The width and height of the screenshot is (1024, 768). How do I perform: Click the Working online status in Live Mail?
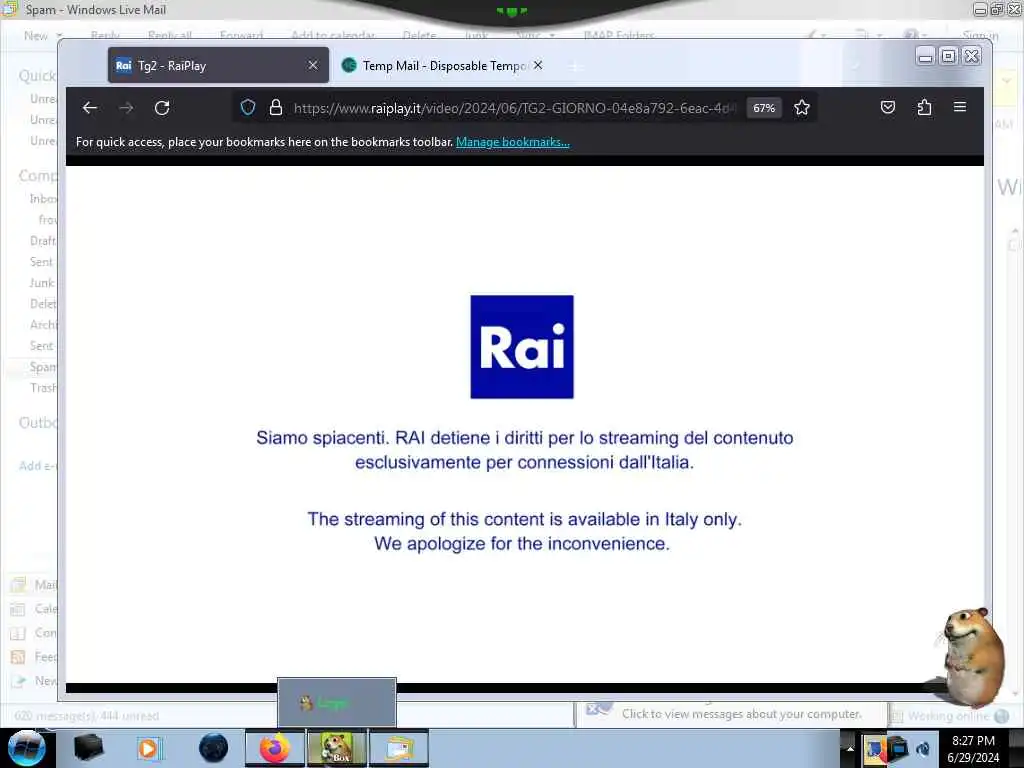point(948,716)
